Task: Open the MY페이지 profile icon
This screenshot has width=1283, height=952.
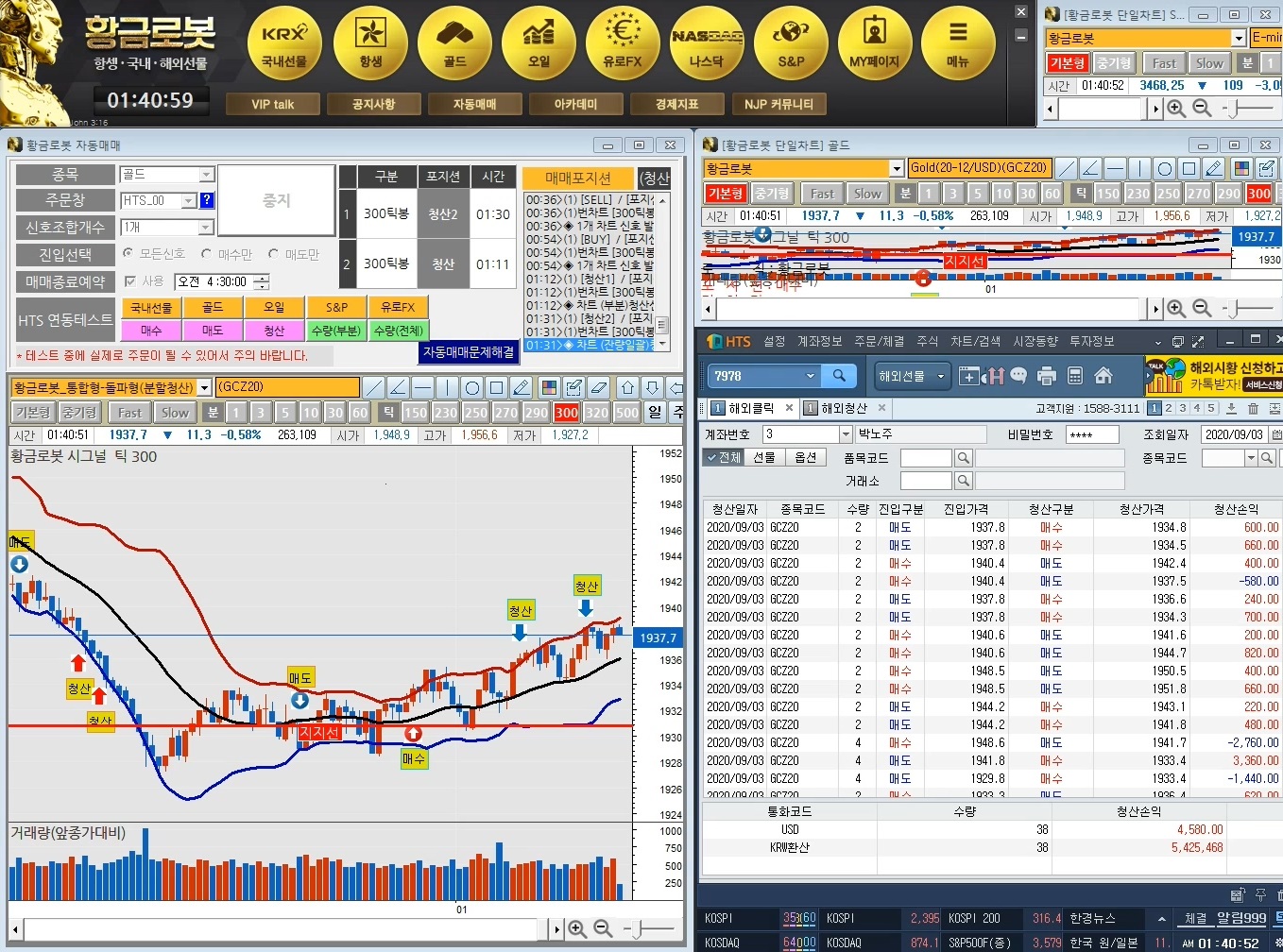Action: click(875, 44)
